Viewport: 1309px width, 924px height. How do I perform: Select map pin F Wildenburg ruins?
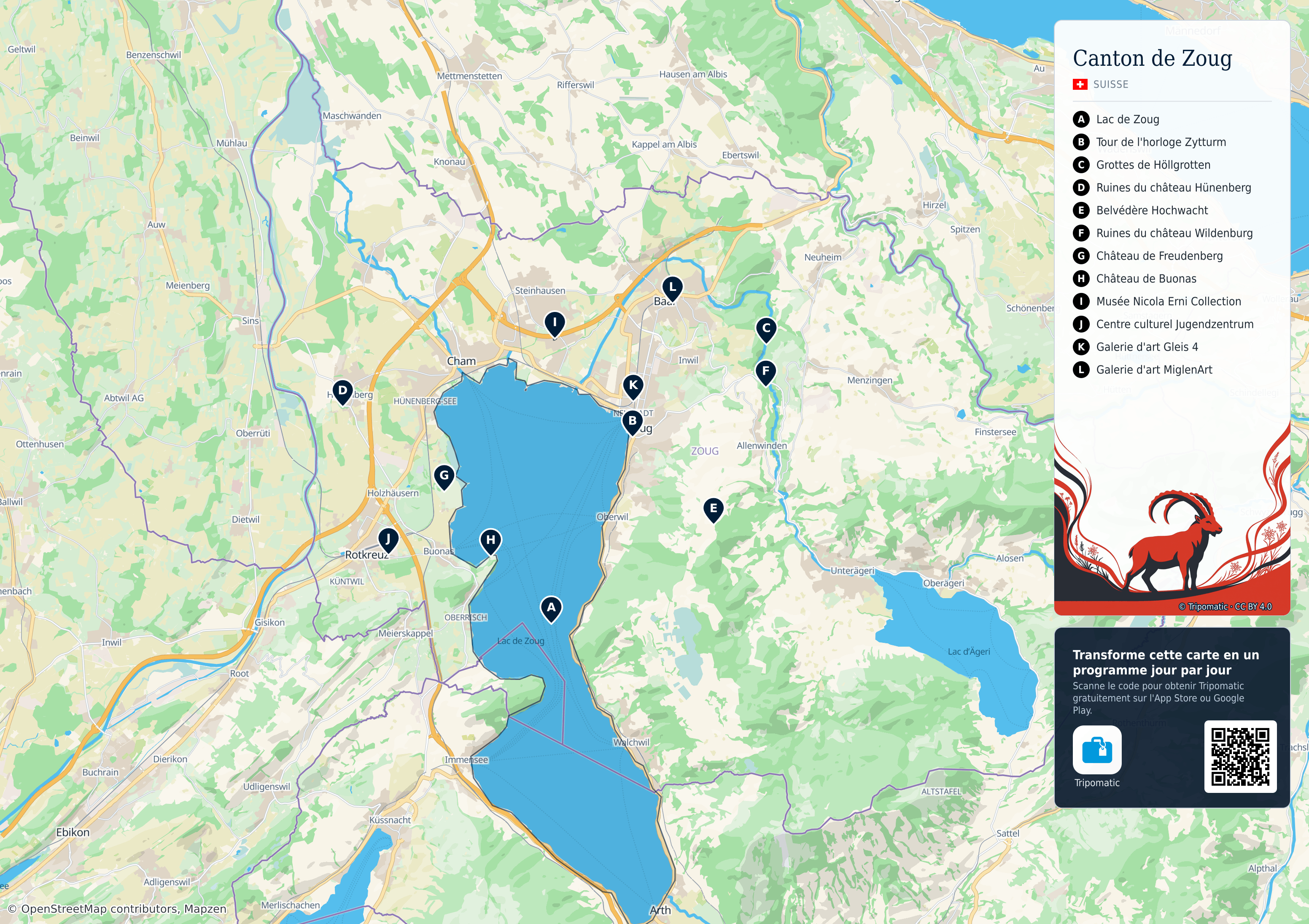tap(766, 373)
